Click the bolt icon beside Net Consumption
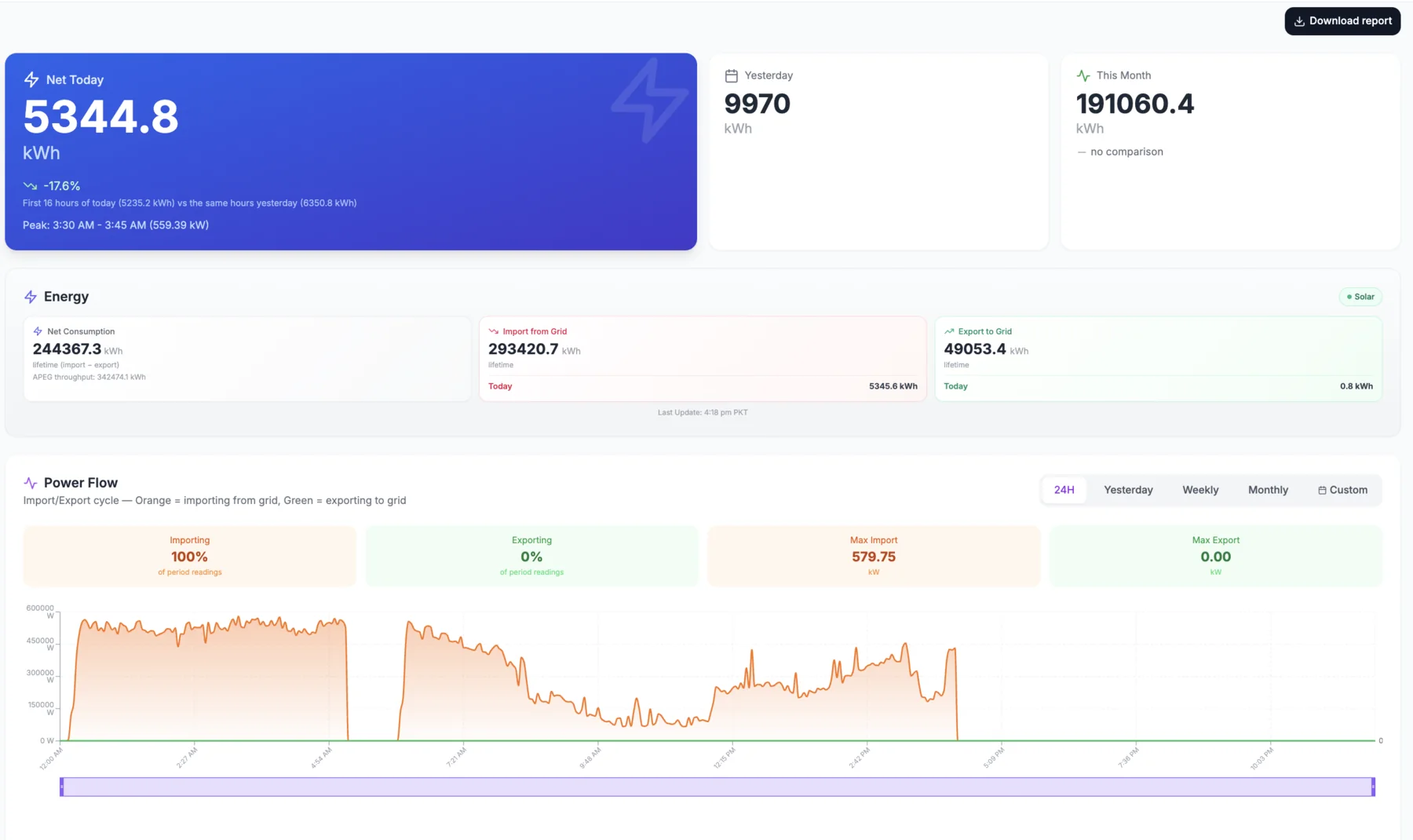1413x840 pixels. point(38,331)
